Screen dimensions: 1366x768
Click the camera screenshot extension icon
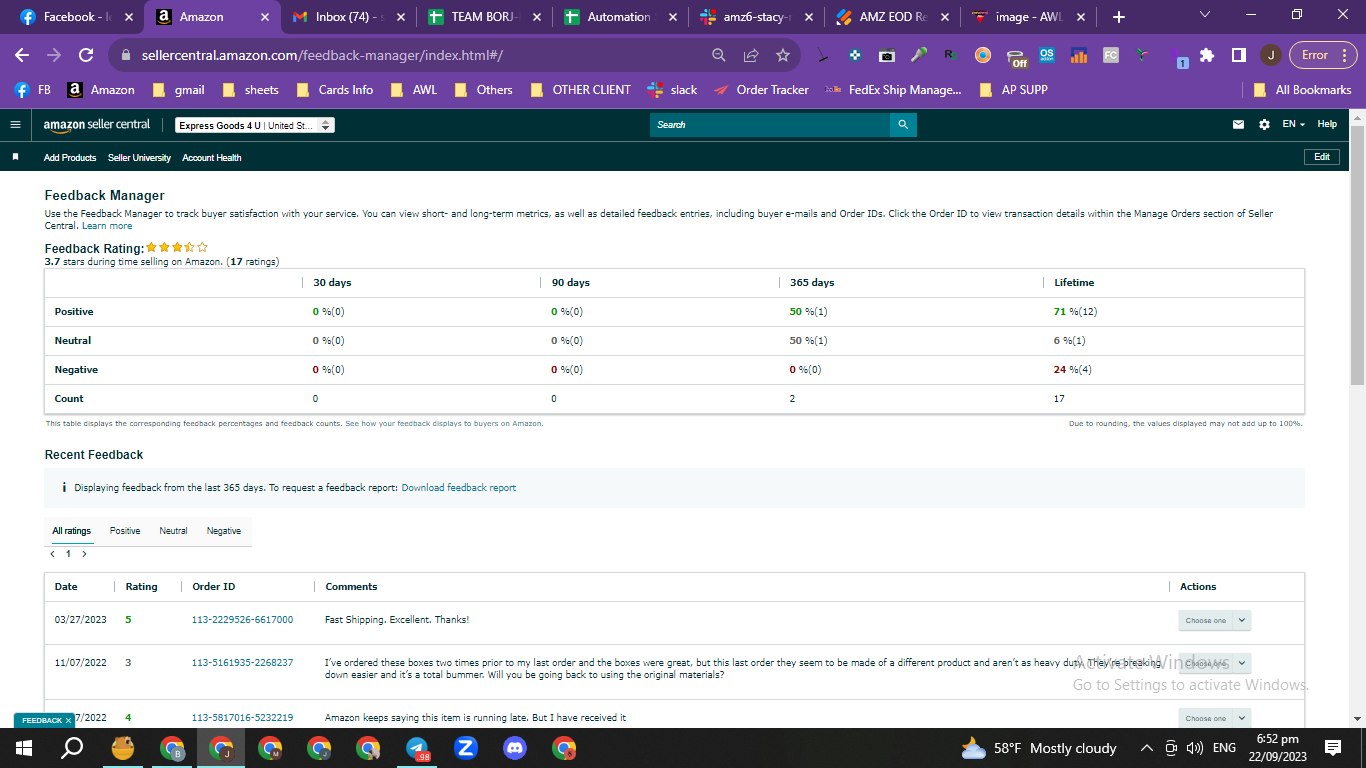tap(887, 56)
